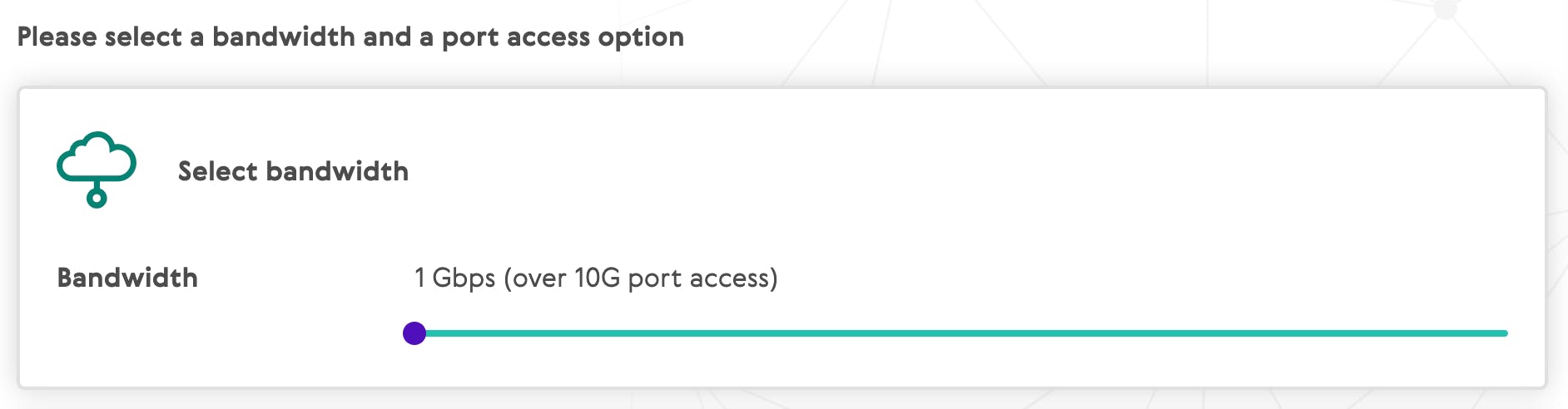Click slider track one quarter along

[x=687, y=333]
